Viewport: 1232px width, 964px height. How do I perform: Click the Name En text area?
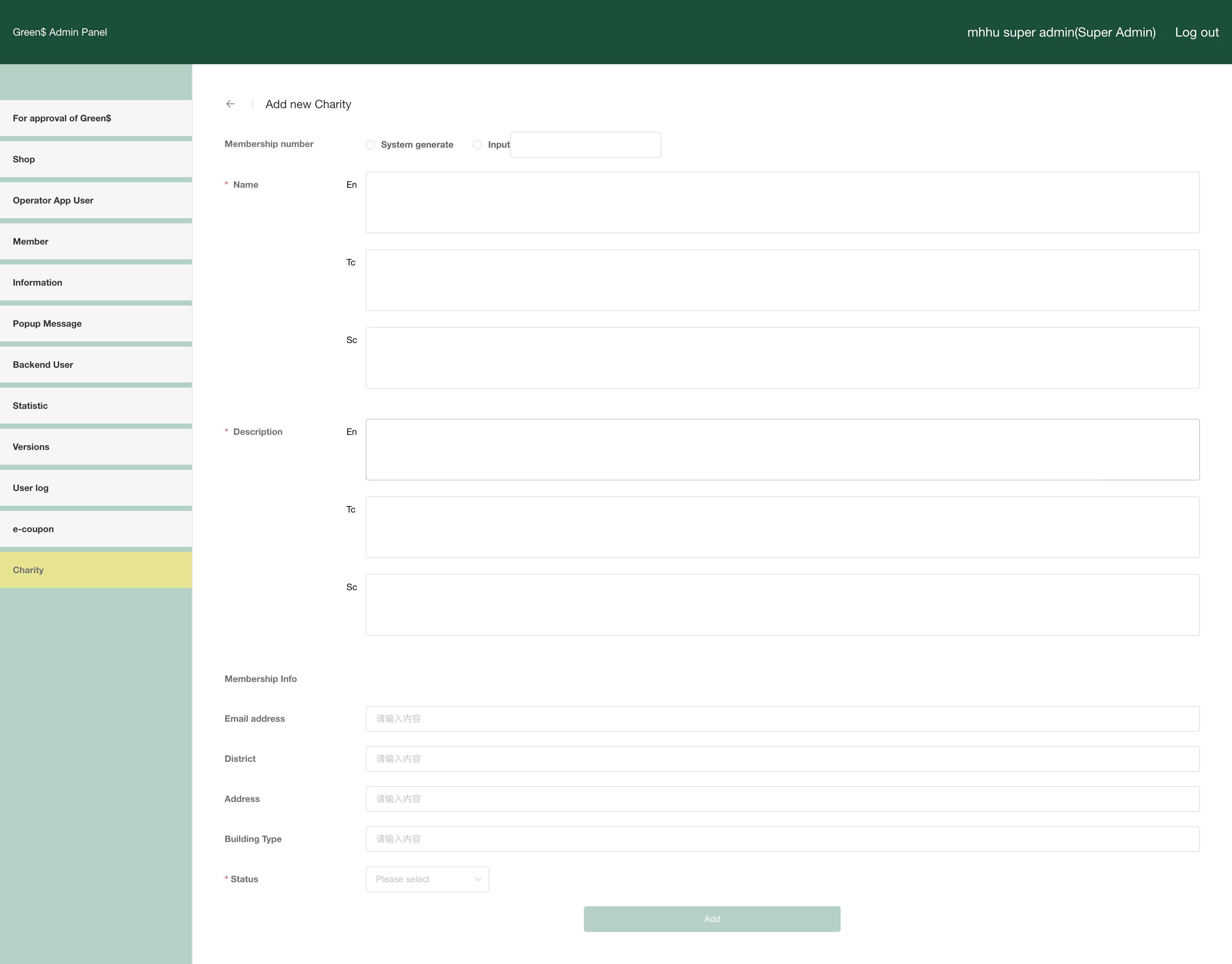pyautogui.click(x=782, y=202)
